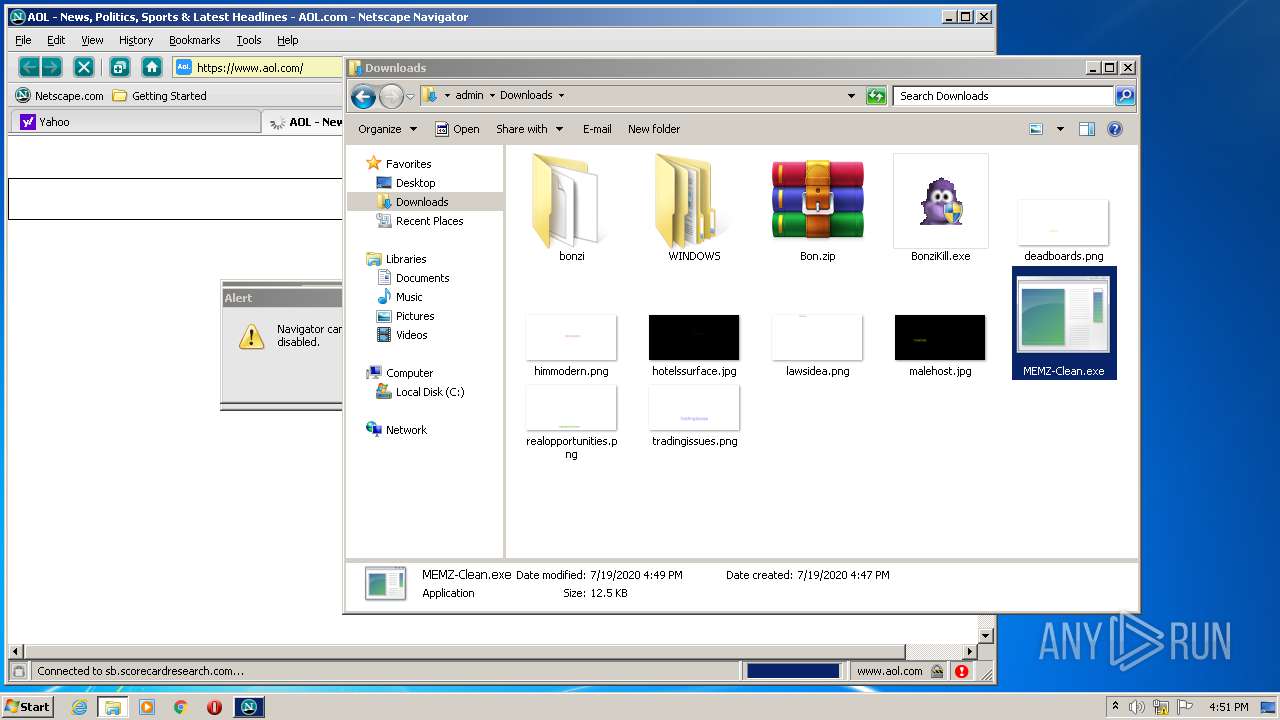Open Windows Media Player from taskbar
The image size is (1280, 720).
pos(147,707)
